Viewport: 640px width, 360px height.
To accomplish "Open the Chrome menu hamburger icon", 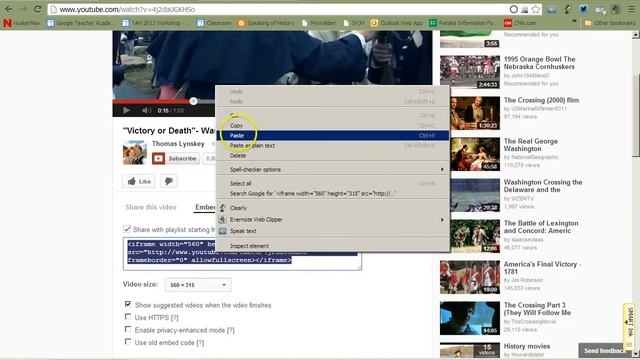I will click(x=632, y=9).
